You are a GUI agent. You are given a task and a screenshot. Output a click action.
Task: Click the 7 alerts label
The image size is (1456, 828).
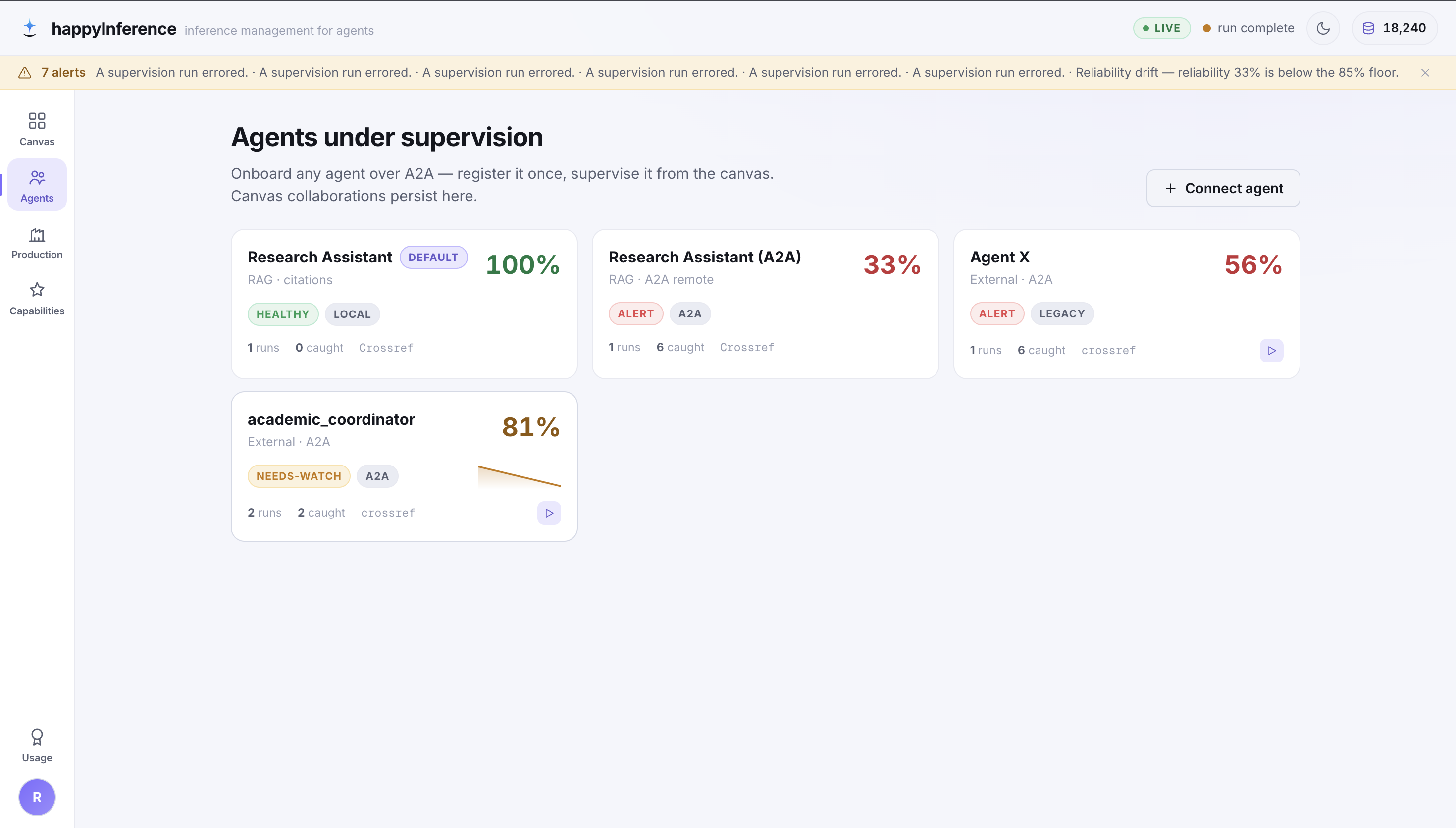(63, 73)
